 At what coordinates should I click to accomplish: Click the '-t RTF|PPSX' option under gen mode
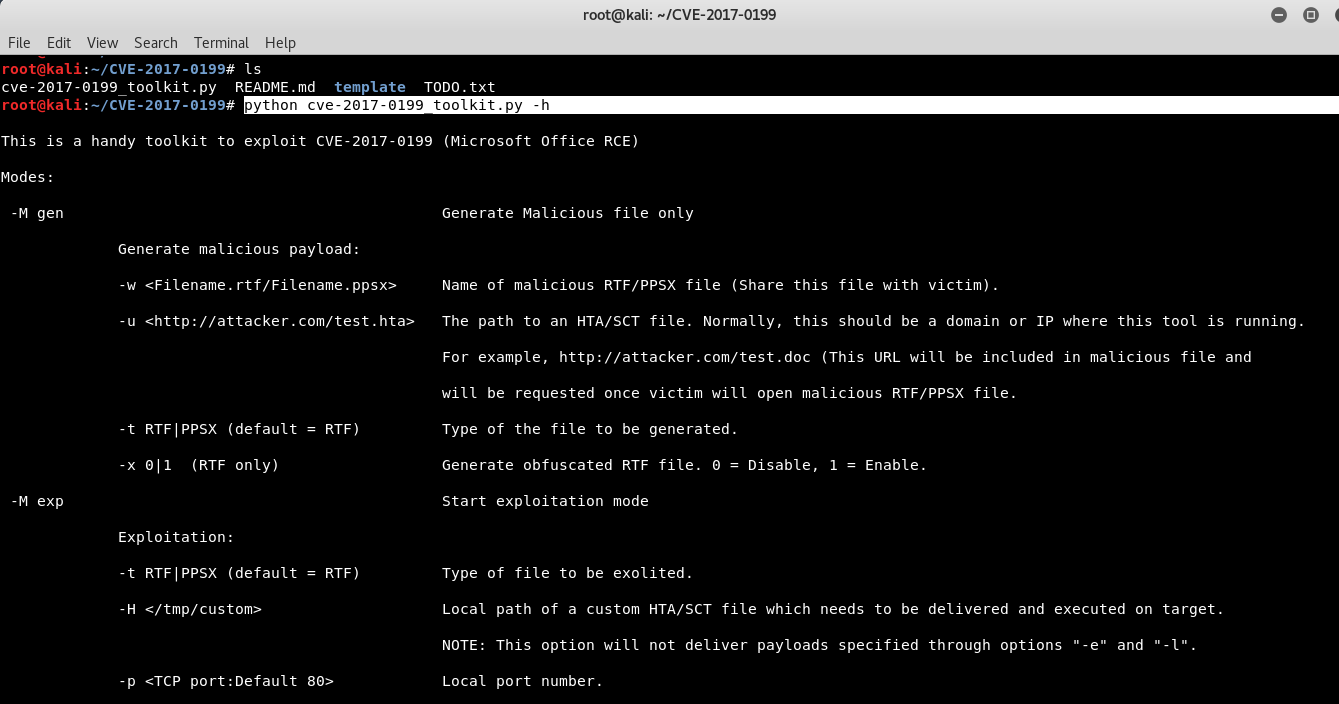(239, 429)
